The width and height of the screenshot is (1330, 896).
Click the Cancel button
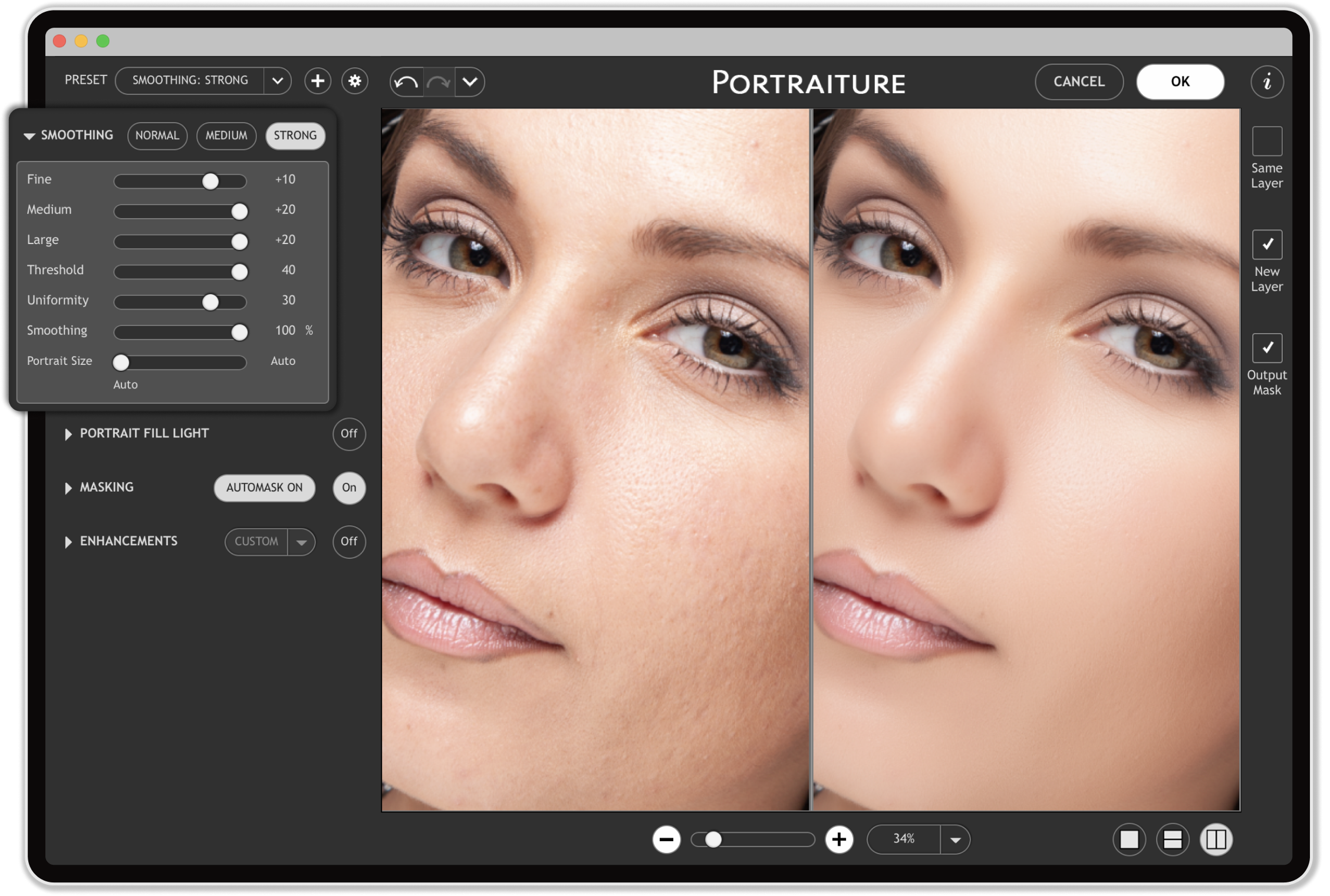coord(1079,82)
